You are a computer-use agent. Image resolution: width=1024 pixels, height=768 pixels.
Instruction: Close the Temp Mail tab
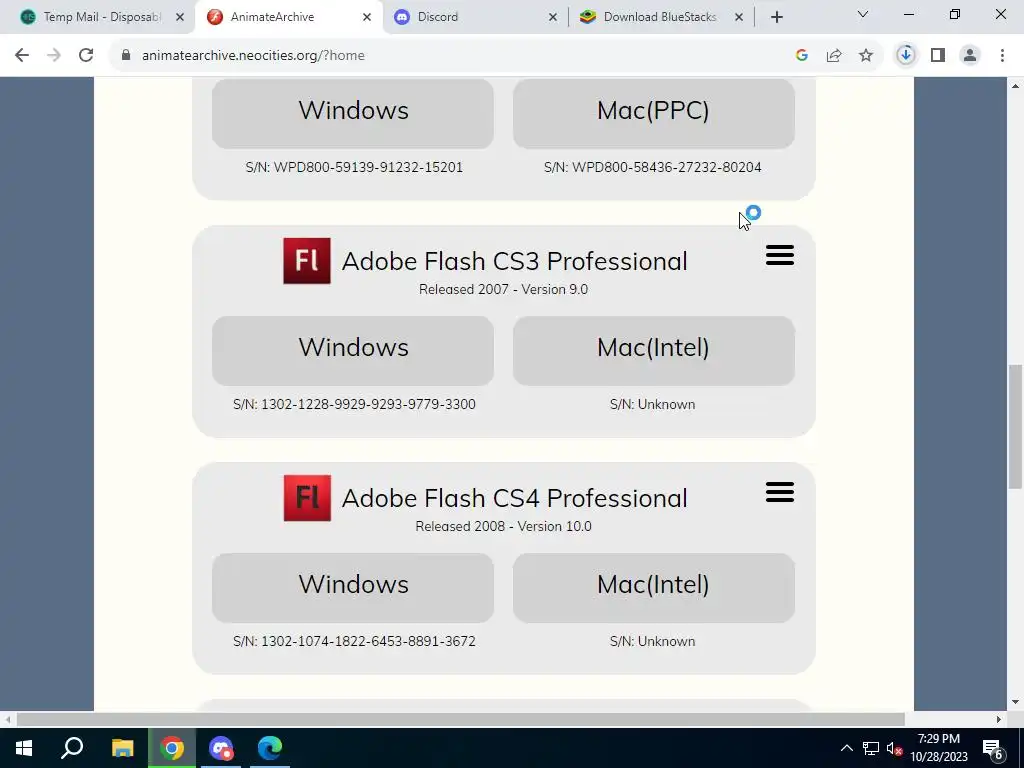coord(180,17)
